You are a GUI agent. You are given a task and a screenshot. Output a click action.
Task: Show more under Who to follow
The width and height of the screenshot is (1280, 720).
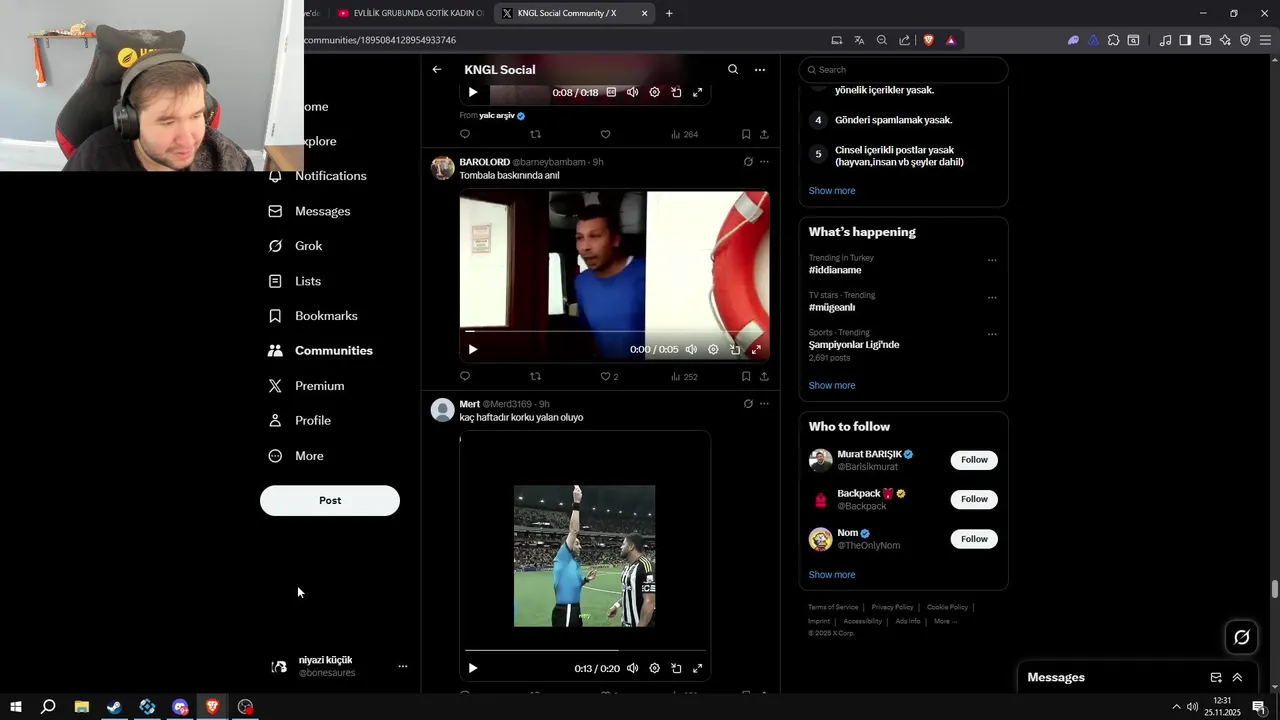(832, 575)
